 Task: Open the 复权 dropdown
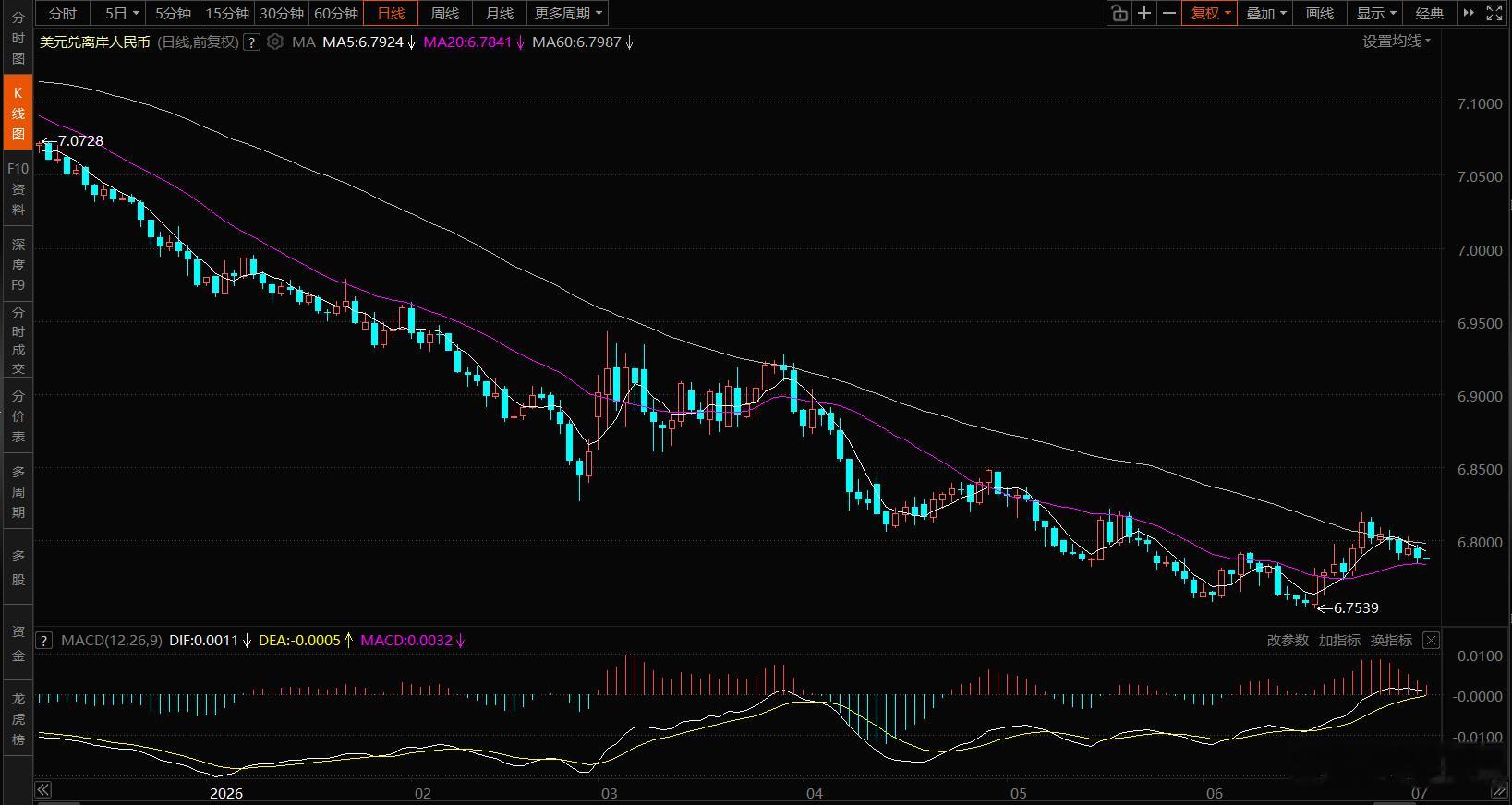[1210, 13]
